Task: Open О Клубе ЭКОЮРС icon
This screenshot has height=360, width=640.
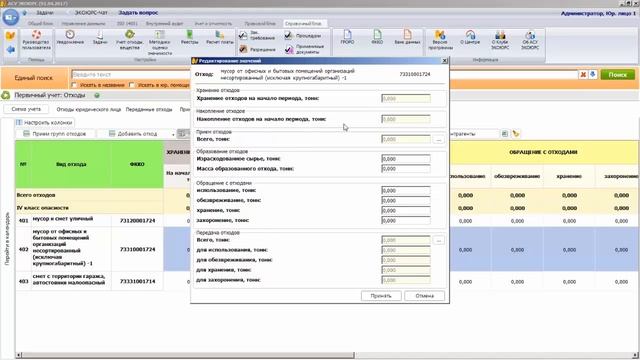Action: point(500,40)
